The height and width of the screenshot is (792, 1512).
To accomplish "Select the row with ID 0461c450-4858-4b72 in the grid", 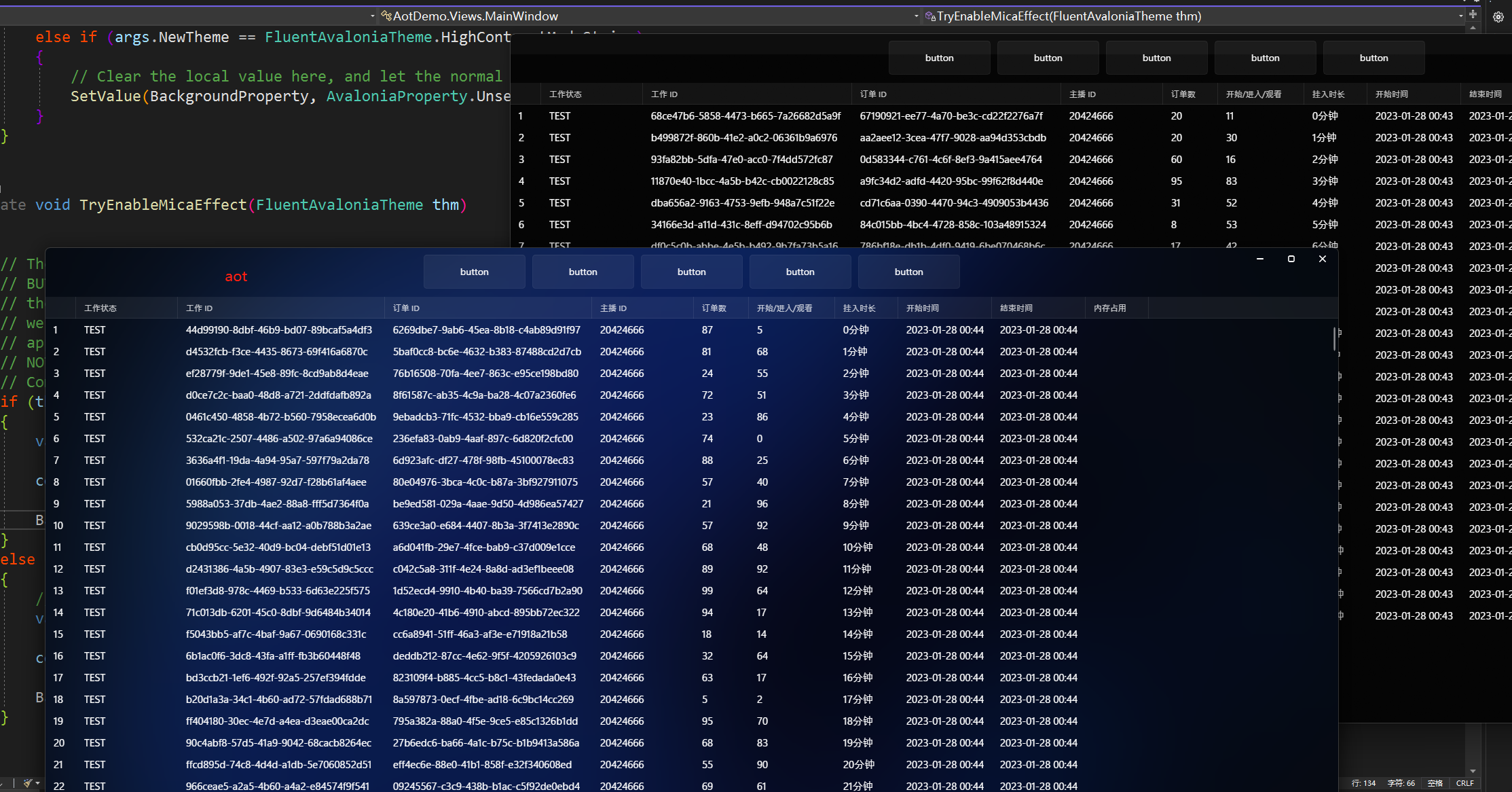I will [280, 416].
